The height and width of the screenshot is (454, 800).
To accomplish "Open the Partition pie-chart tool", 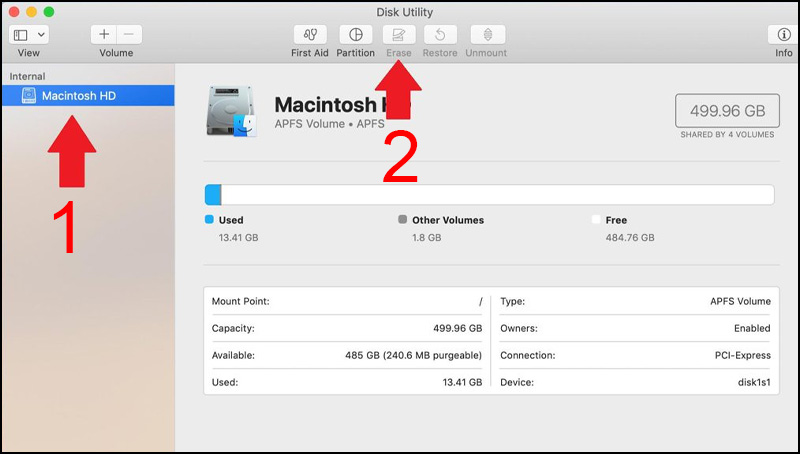I will [x=356, y=35].
